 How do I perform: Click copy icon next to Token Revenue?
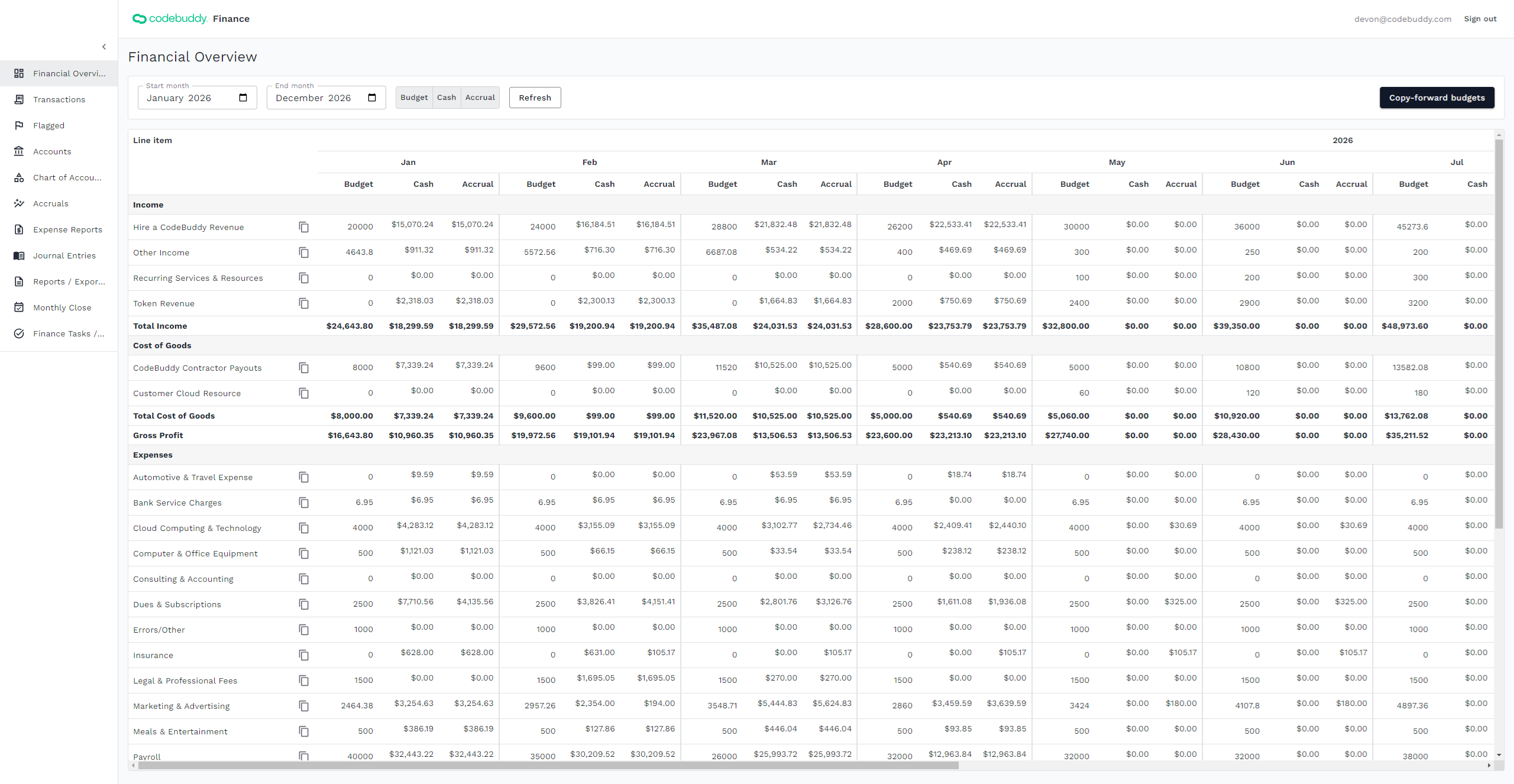(x=303, y=303)
